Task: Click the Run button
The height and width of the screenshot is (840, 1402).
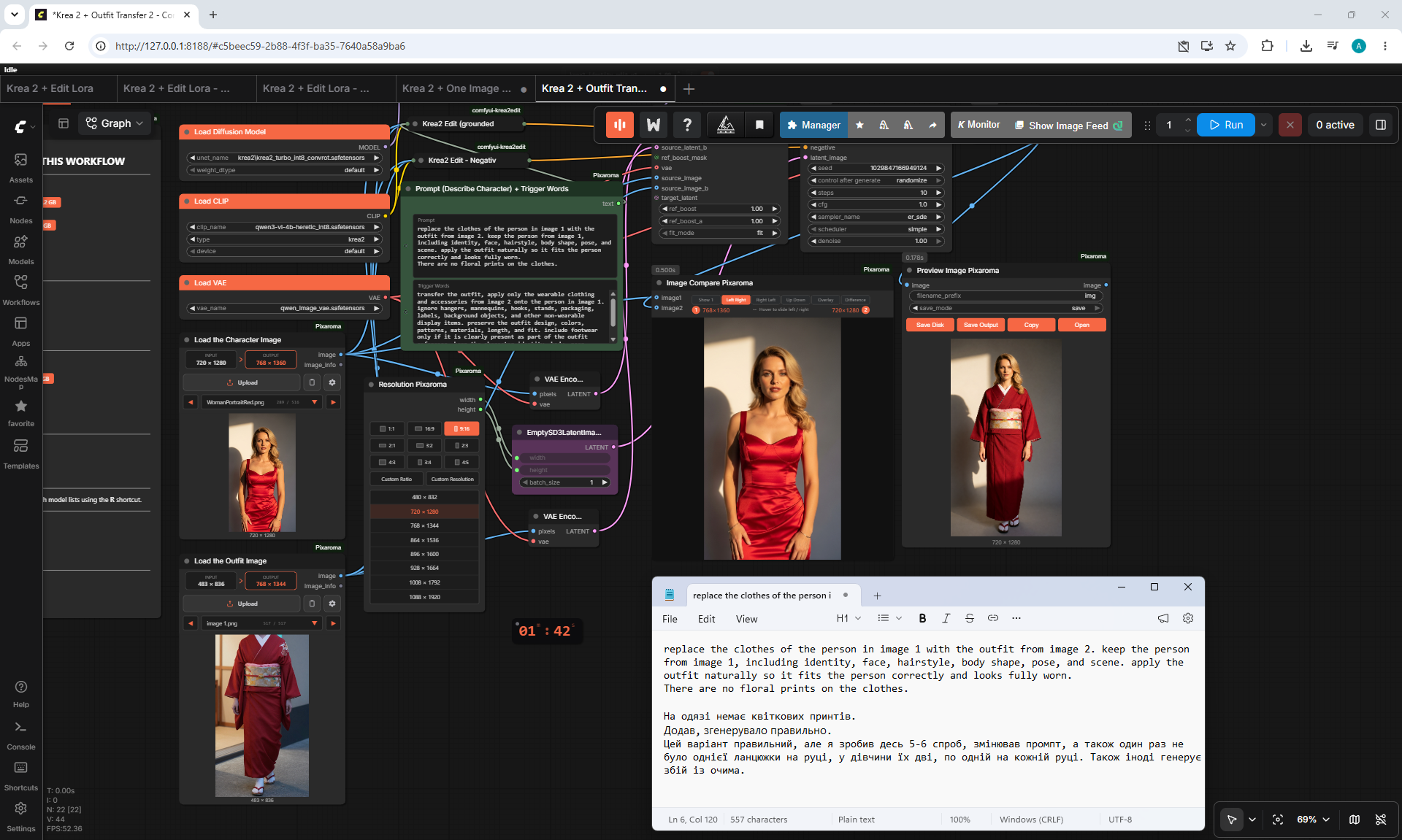Action: [x=1226, y=125]
